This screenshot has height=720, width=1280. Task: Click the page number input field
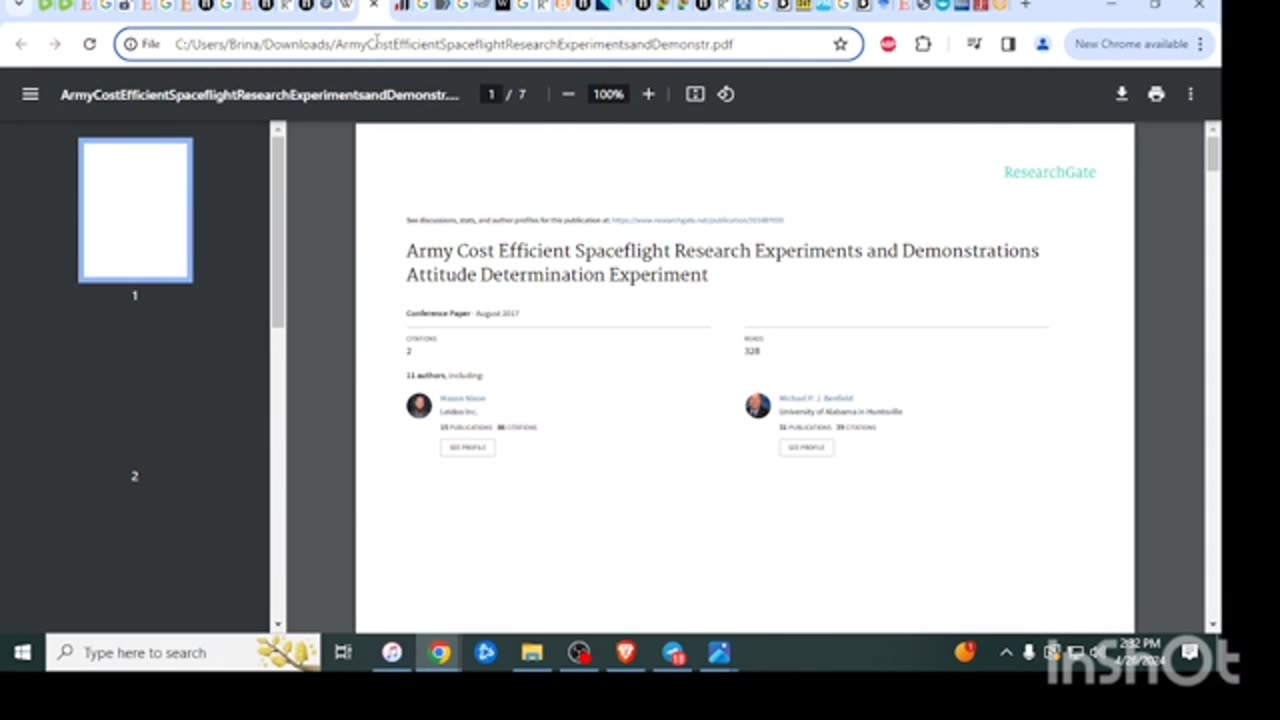click(x=491, y=94)
